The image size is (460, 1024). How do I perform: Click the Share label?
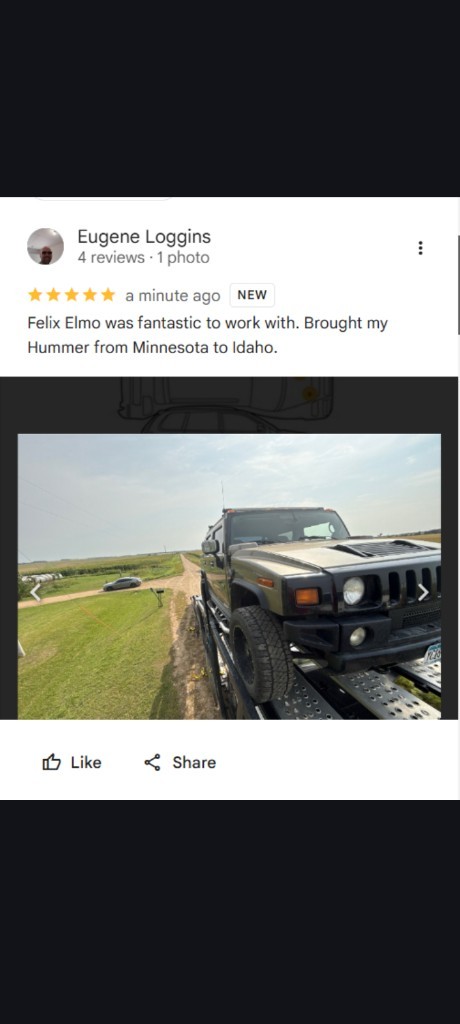(194, 763)
